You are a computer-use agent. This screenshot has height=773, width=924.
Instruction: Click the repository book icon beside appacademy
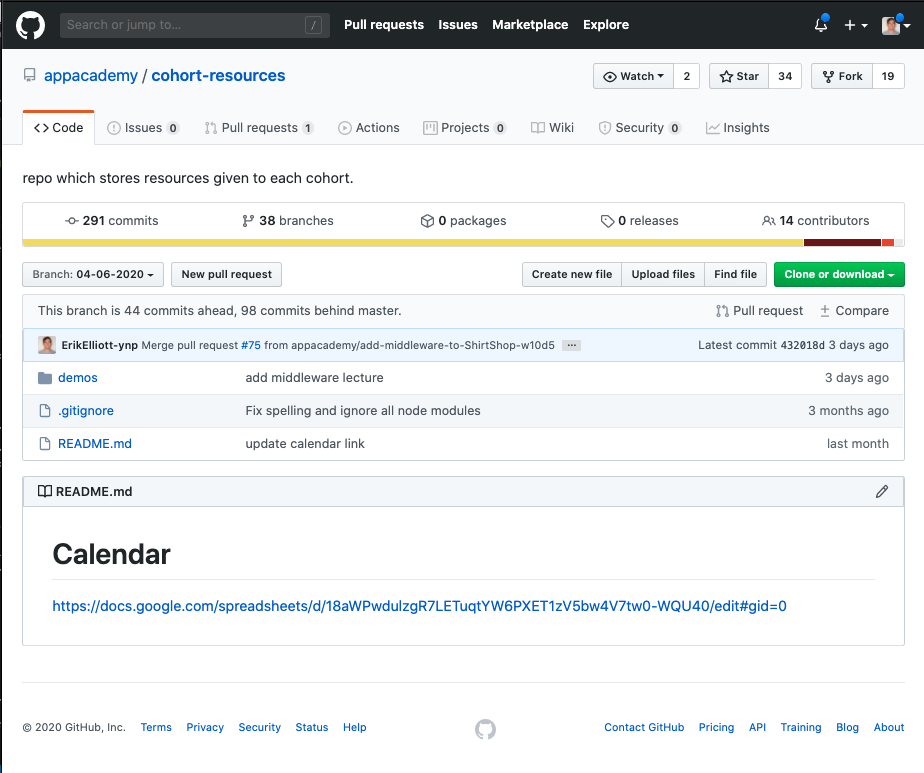(29, 75)
